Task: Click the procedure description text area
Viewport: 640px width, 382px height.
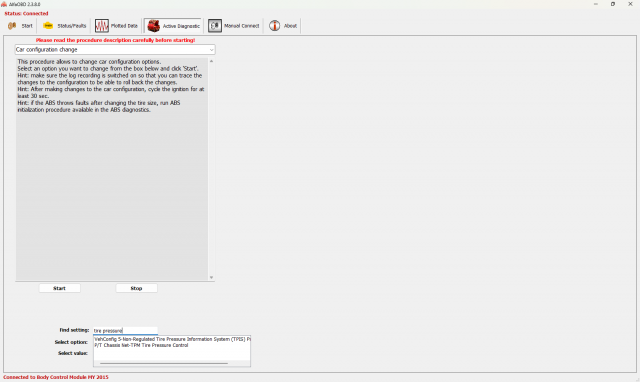Action: click(x=112, y=169)
